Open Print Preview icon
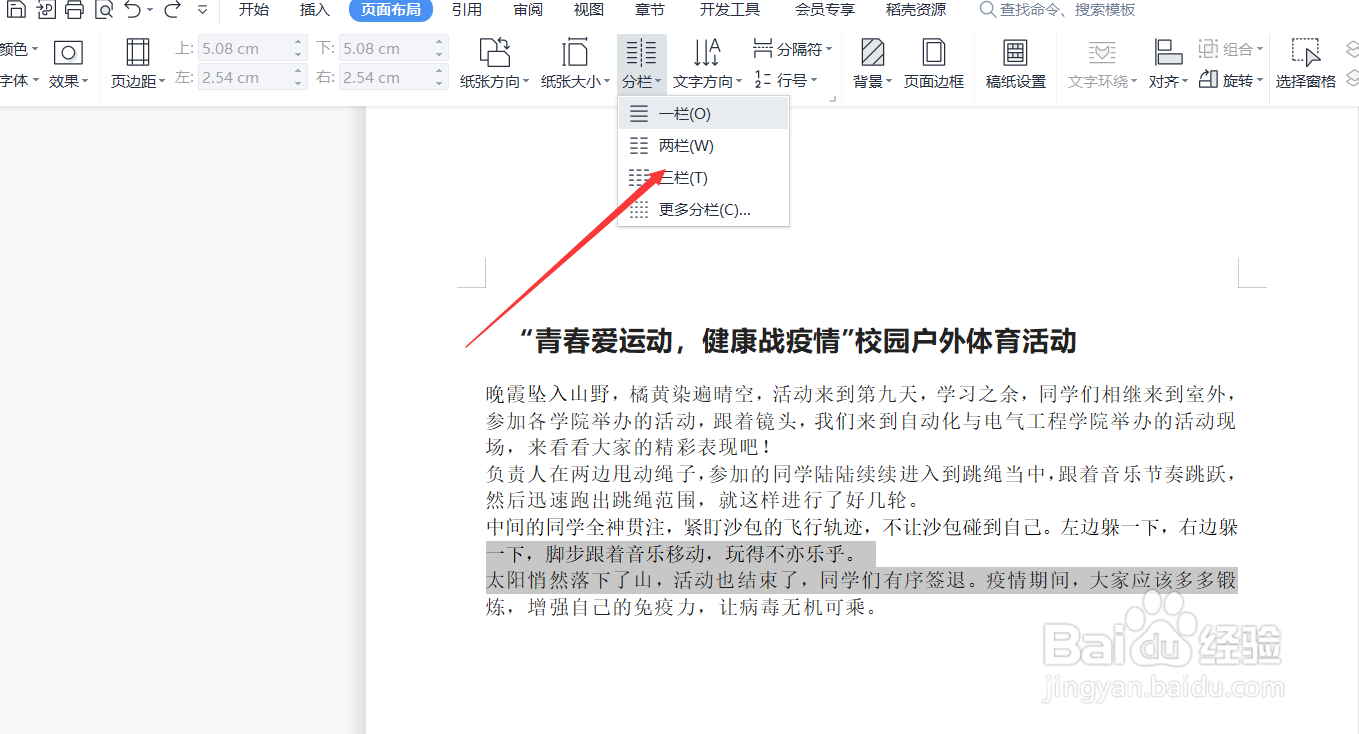1359x734 pixels. pos(104,10)
